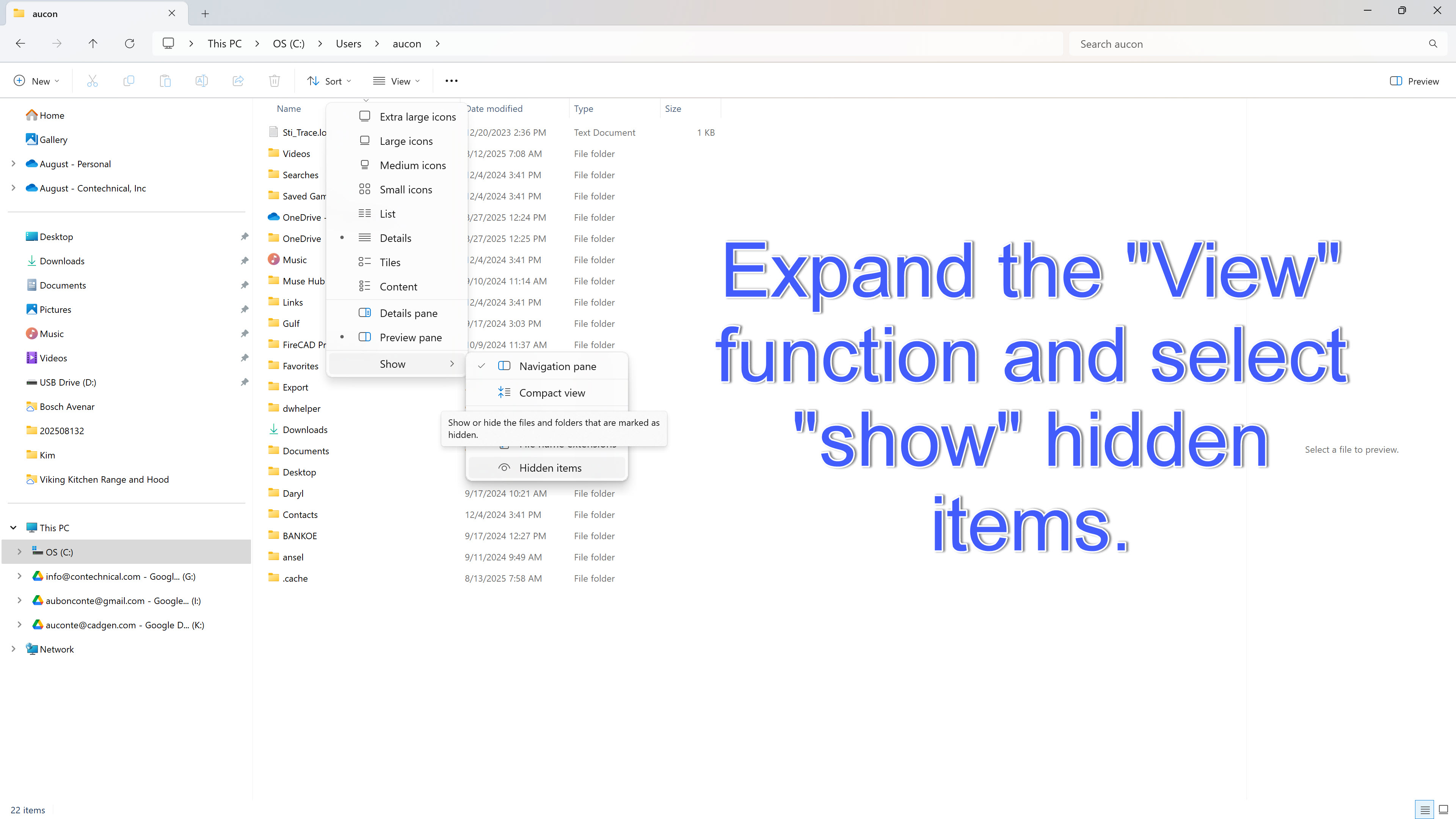This screenshot has height=819, width=1456.
Task: Open pinned Downloads in sidebar
Action: pyautogui.click(x=55, y=261)
